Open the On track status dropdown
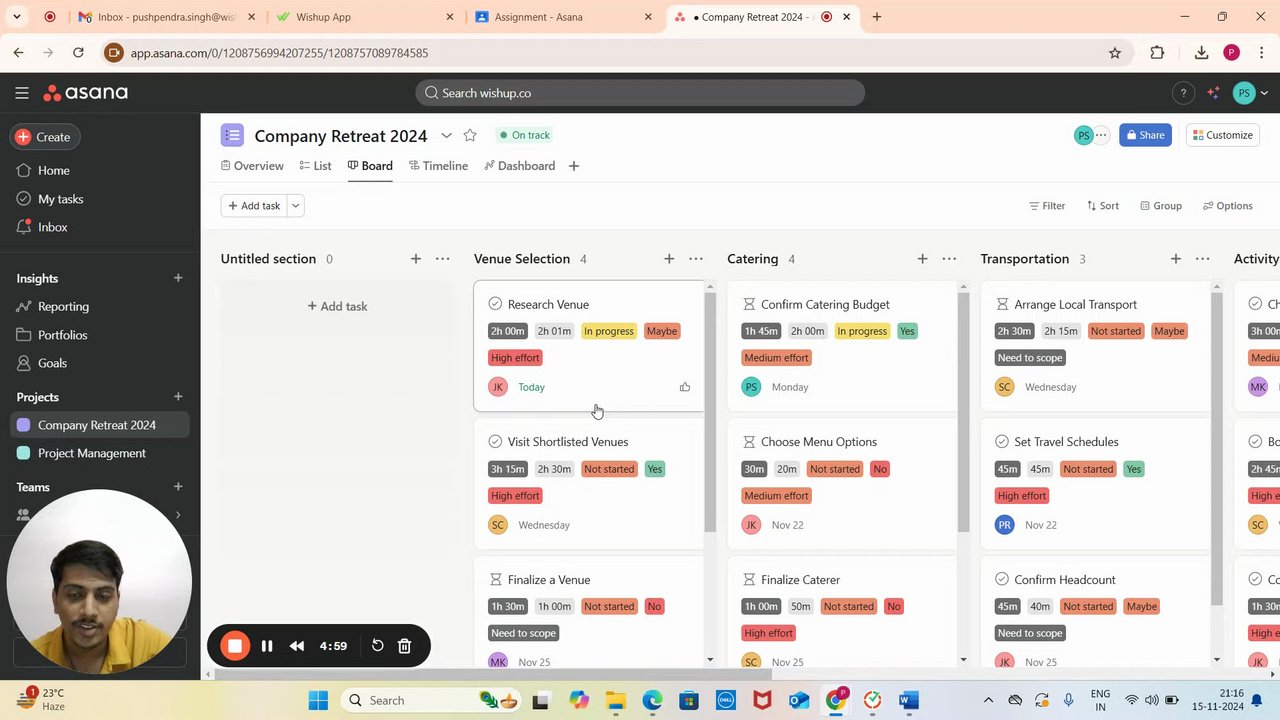 524,135
